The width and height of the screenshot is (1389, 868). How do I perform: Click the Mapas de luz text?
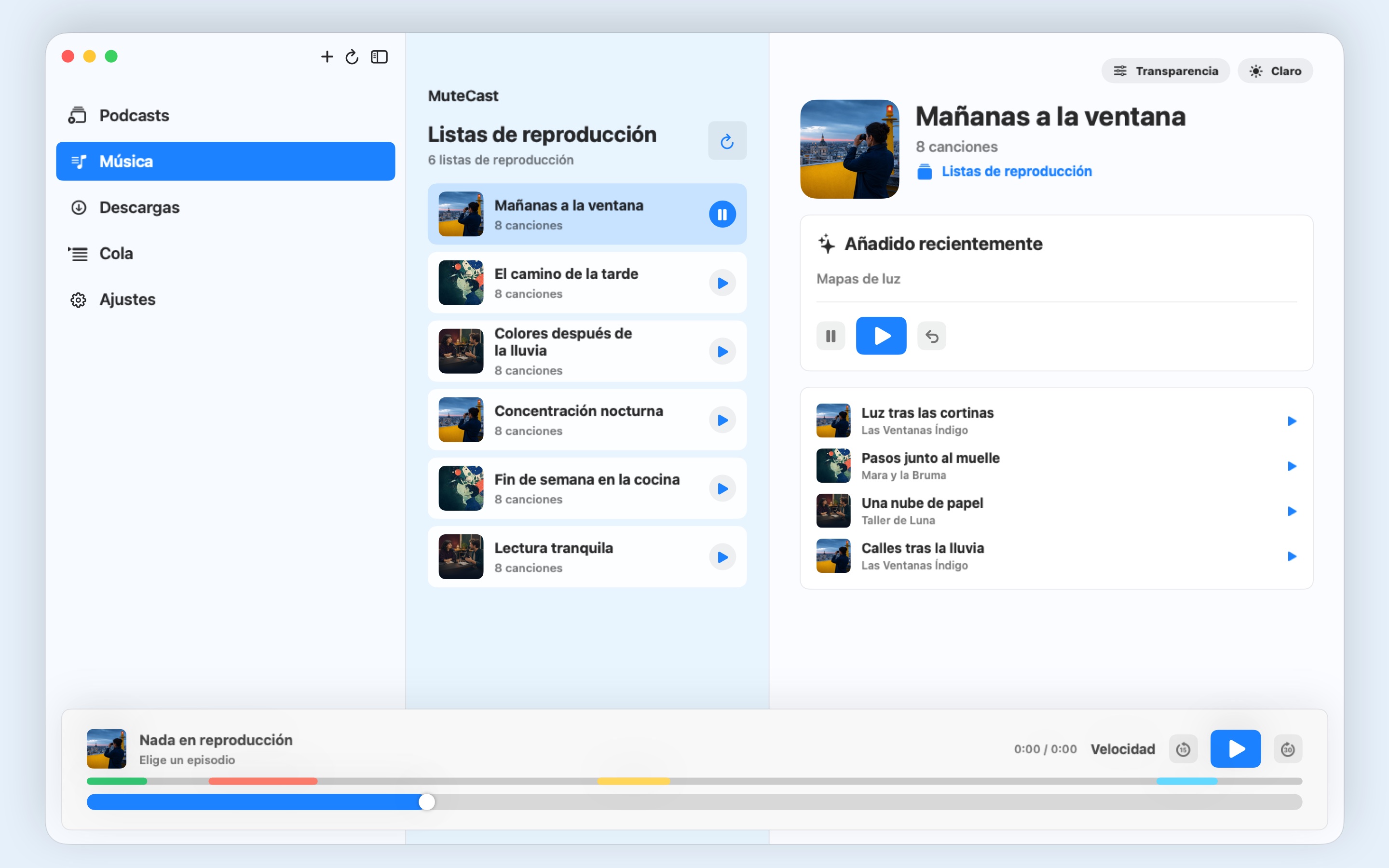click(x=858, y=279)
